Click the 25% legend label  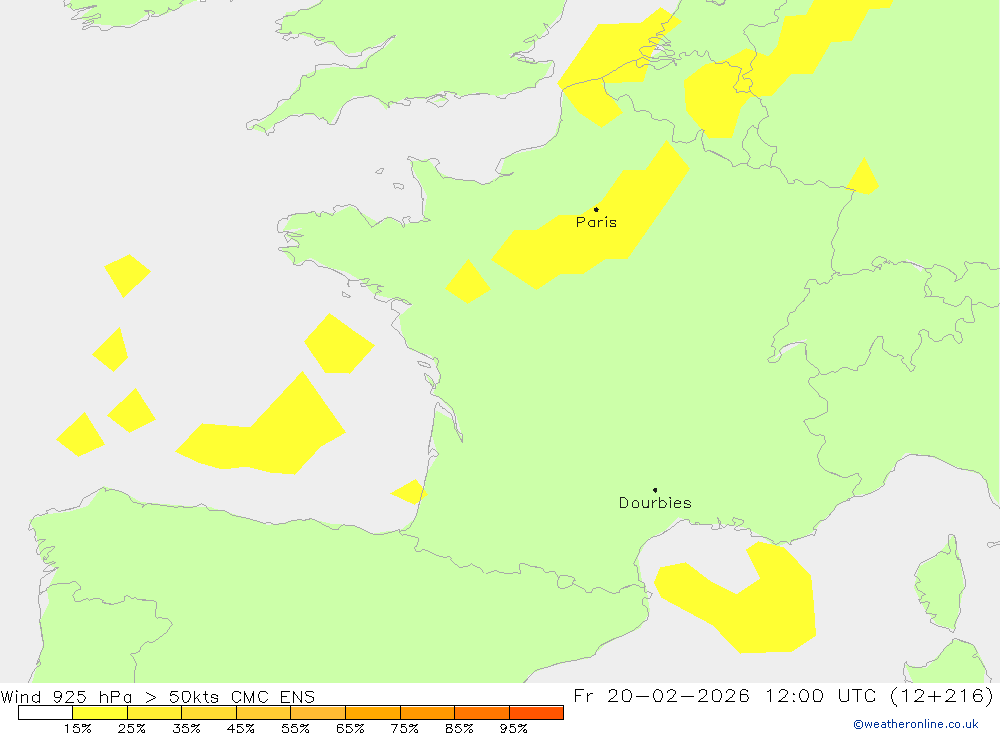point(131,728)
